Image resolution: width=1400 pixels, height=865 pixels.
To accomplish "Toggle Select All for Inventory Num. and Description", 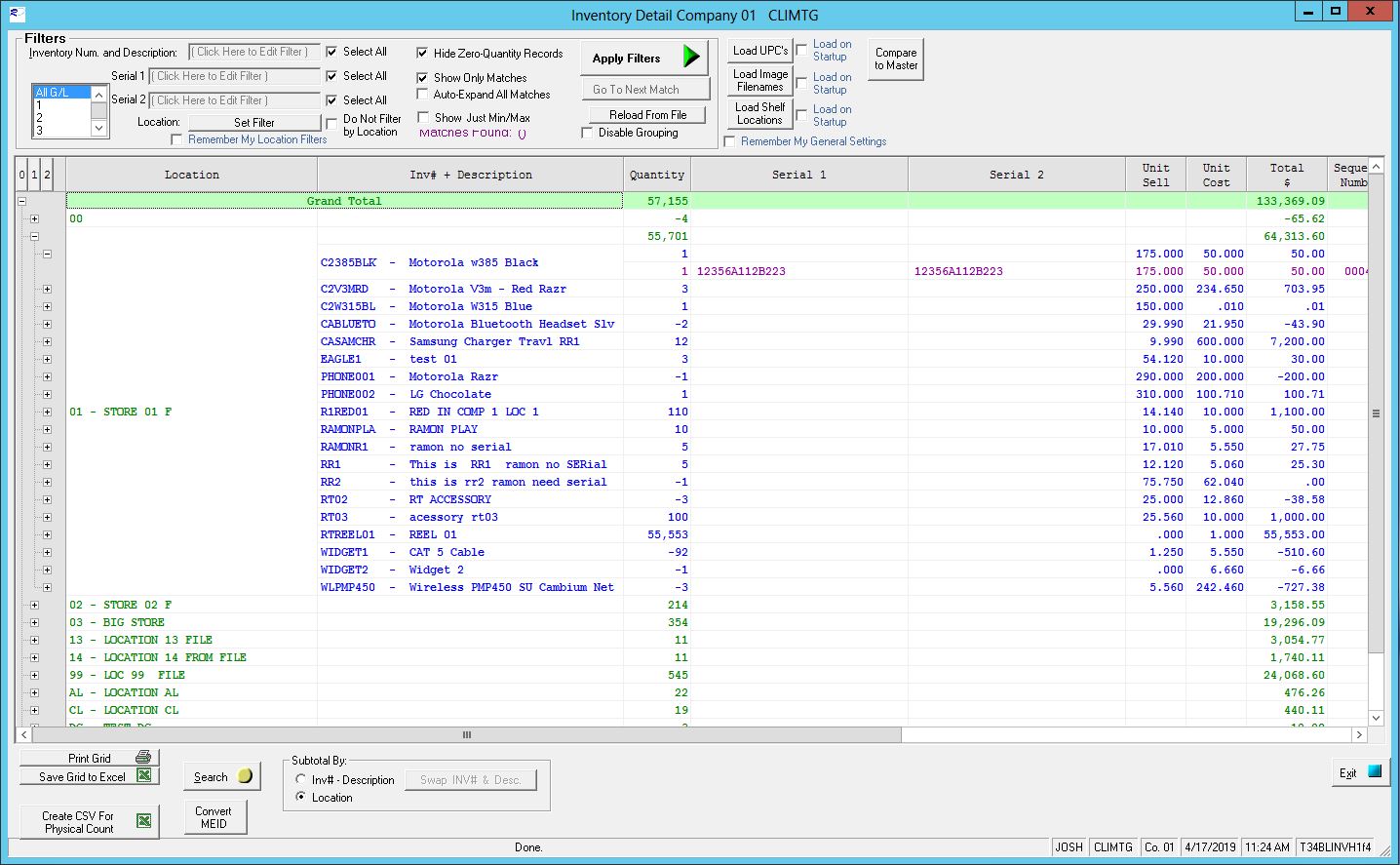I will 331,52.
